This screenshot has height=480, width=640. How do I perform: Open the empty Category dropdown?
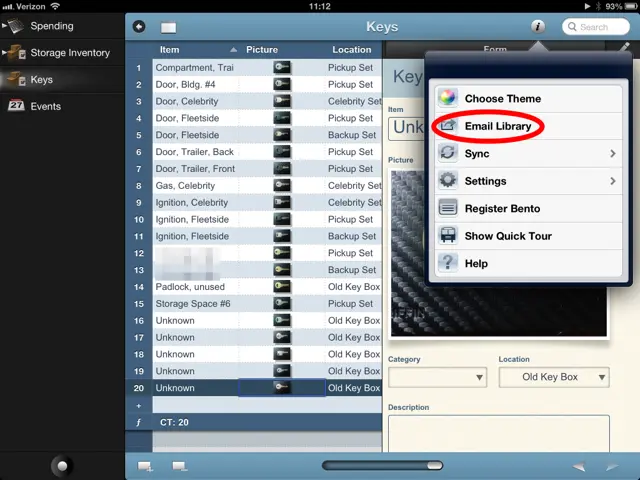437,377
